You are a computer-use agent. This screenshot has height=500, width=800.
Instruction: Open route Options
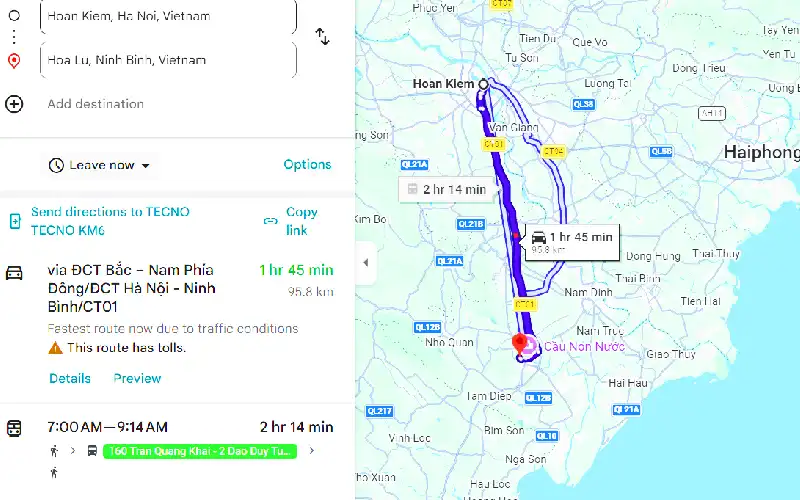tap(307, 165)
